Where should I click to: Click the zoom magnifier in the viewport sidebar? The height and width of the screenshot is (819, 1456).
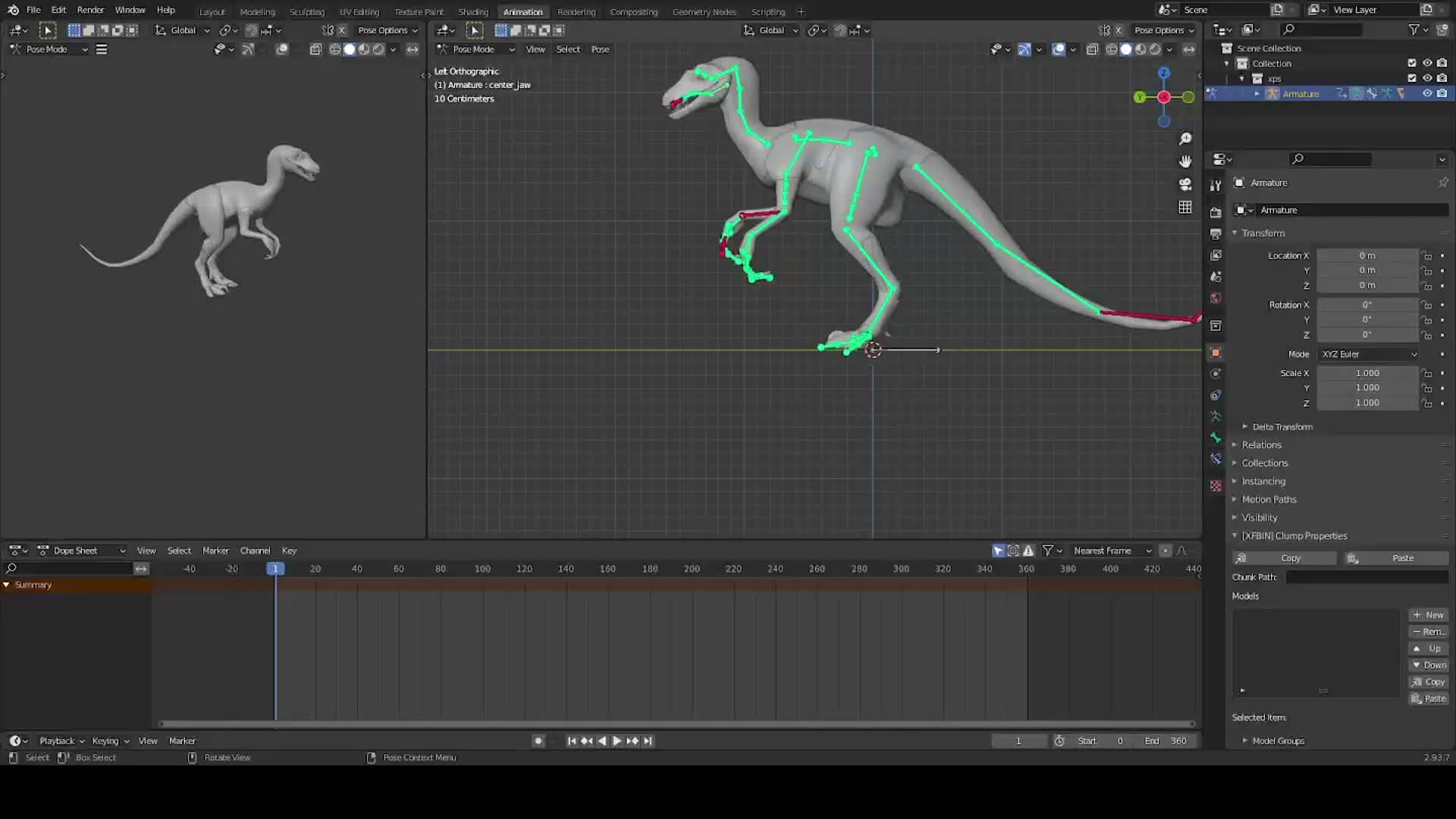tap(1185, 138)
